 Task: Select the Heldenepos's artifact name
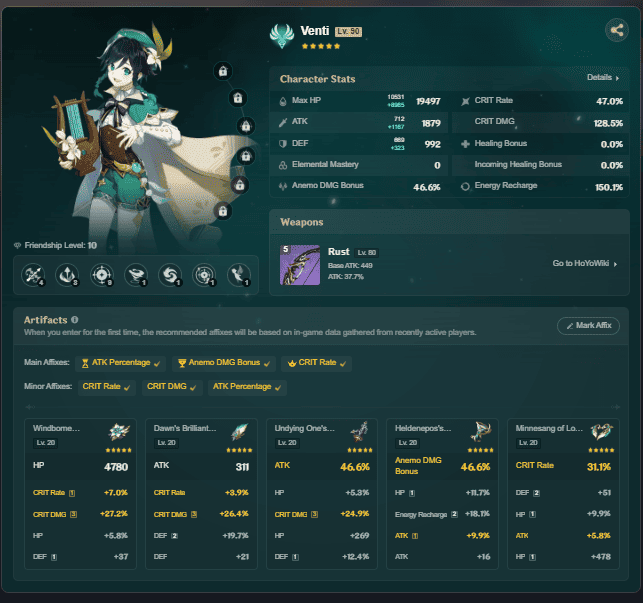point(423,428)
